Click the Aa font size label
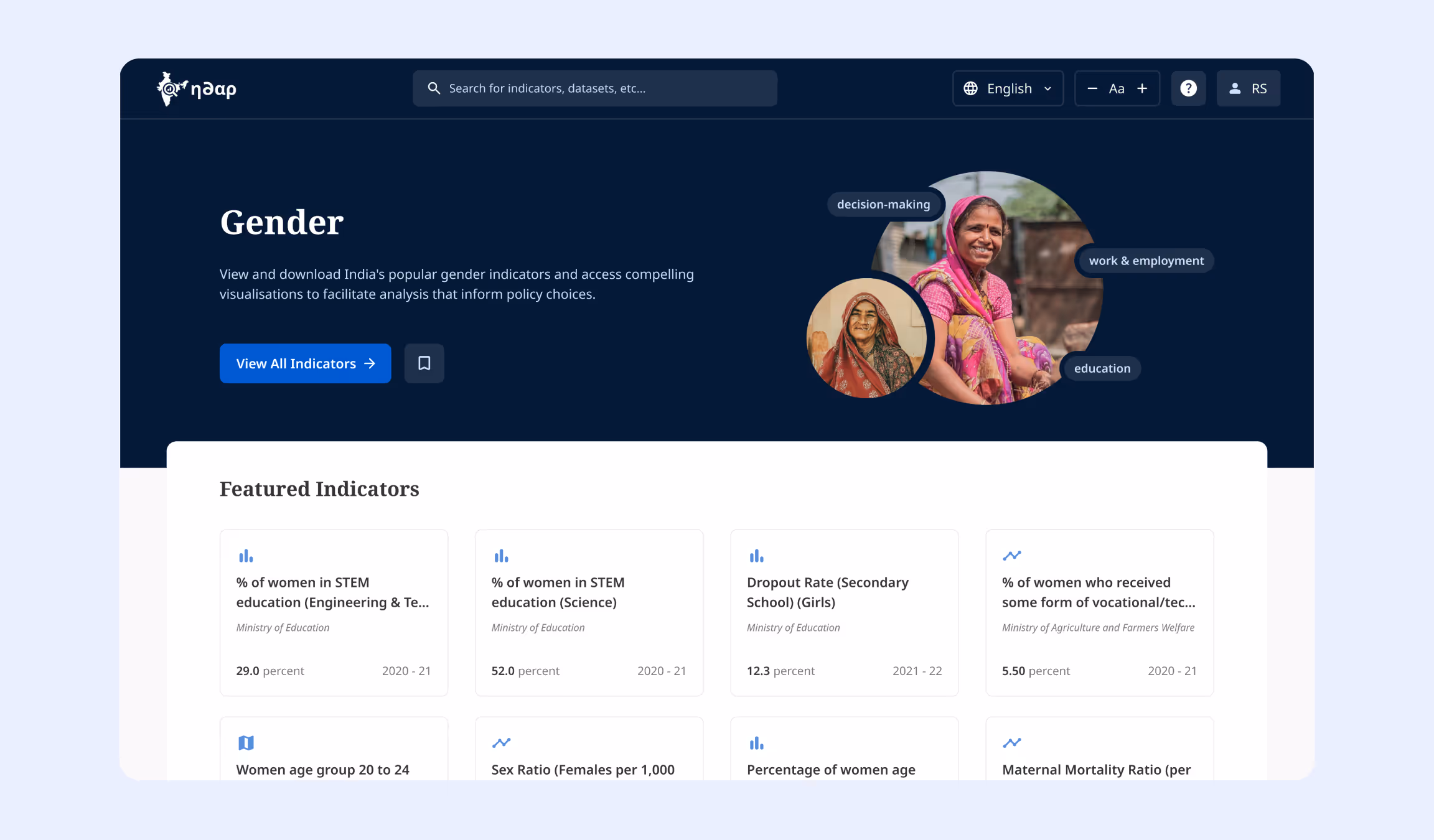The image size is (1434, 840). pos(1117,88)
